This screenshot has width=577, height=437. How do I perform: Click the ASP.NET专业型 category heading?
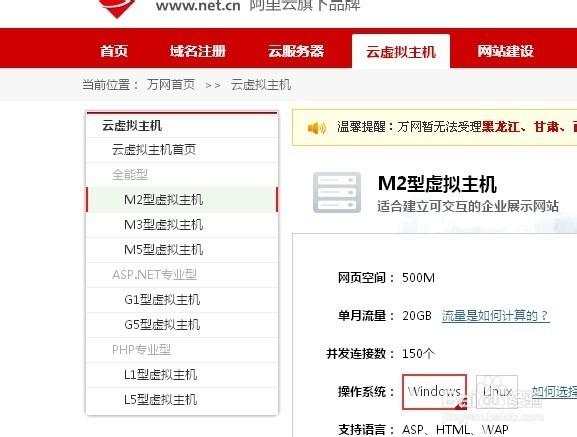[x=154, y=275]
